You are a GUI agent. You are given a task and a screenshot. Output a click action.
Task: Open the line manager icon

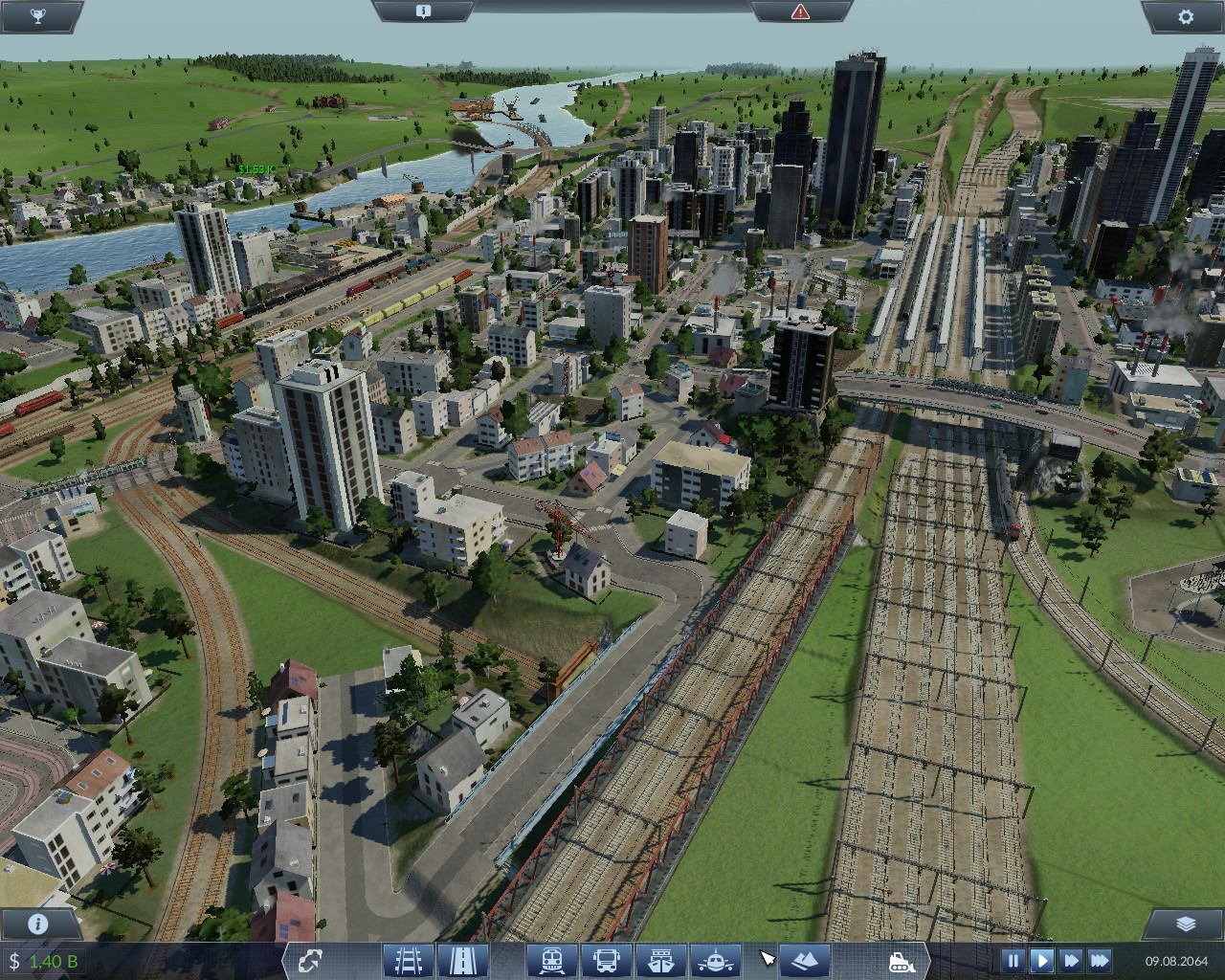click(x=311, y=960)
